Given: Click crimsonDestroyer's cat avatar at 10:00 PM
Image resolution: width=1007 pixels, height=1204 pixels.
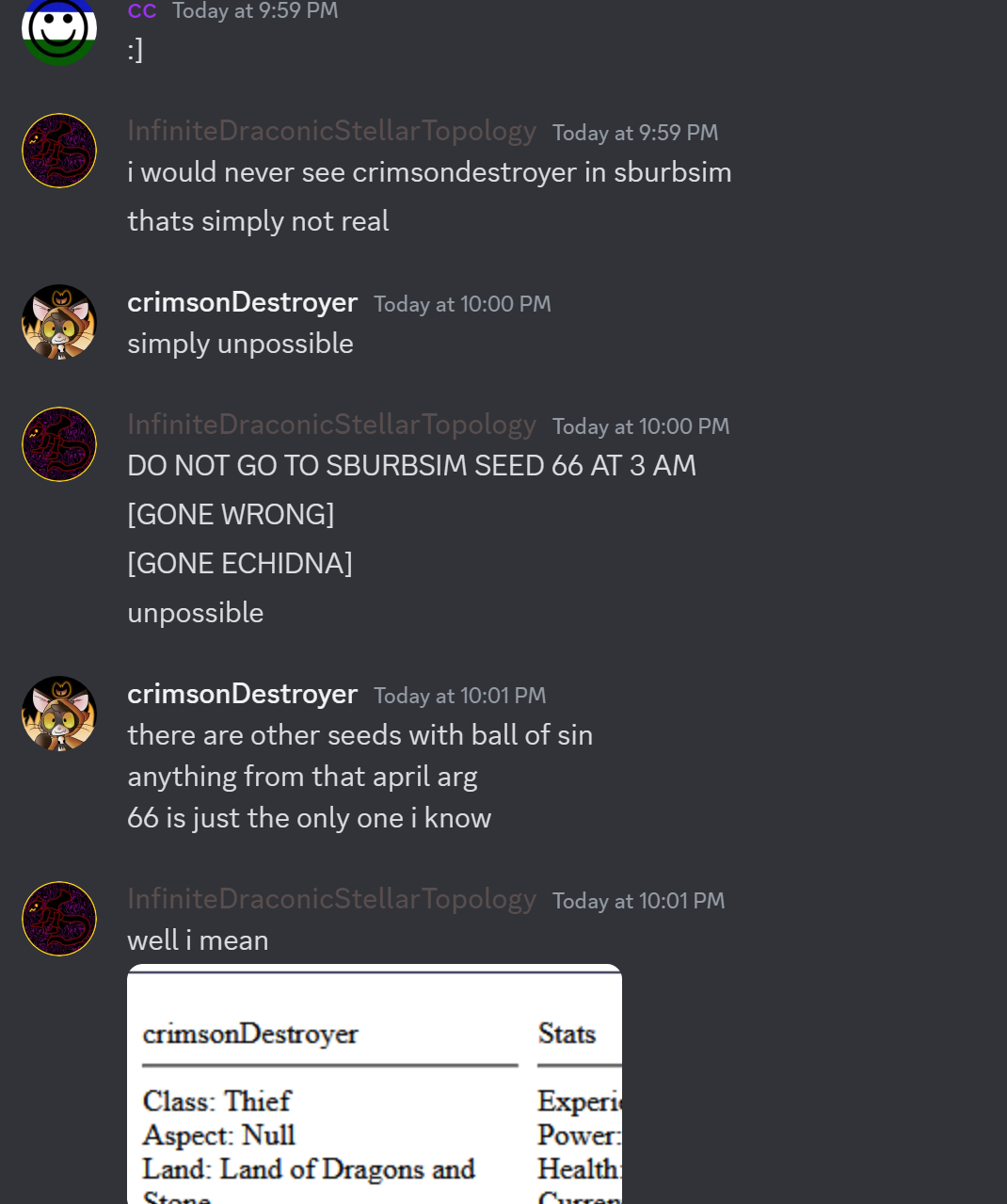Looking at the screenshot, I should pyautogui.click(x=59, y=322).
